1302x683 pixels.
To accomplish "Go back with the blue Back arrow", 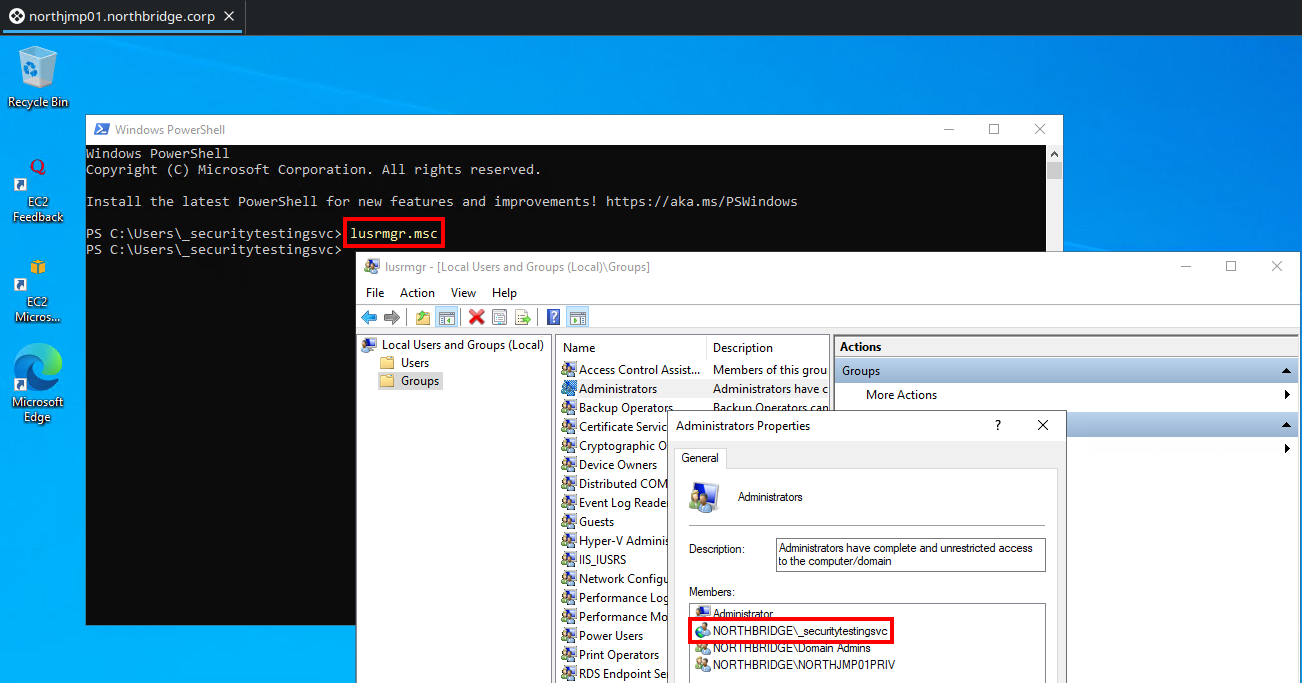I will click(369, 317).
